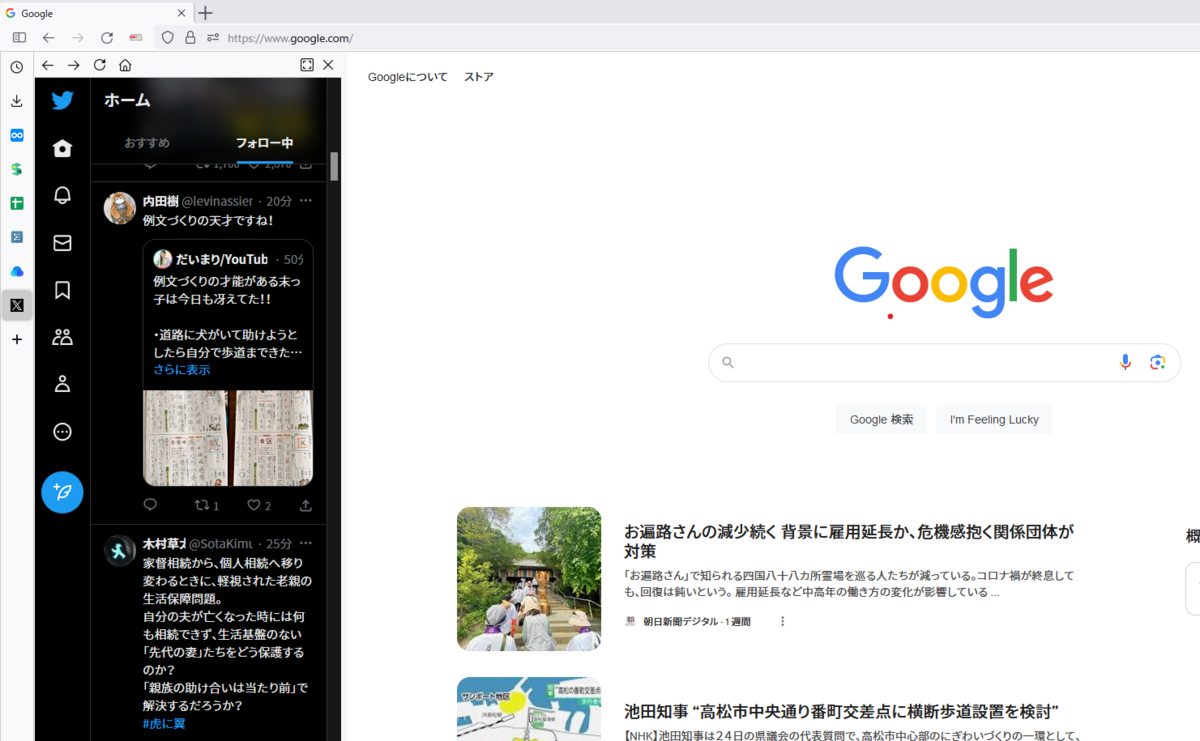Open the Downloads panel in browser sidebar
This screenshot has width=1200, height=741.
(x=17, y=101)
